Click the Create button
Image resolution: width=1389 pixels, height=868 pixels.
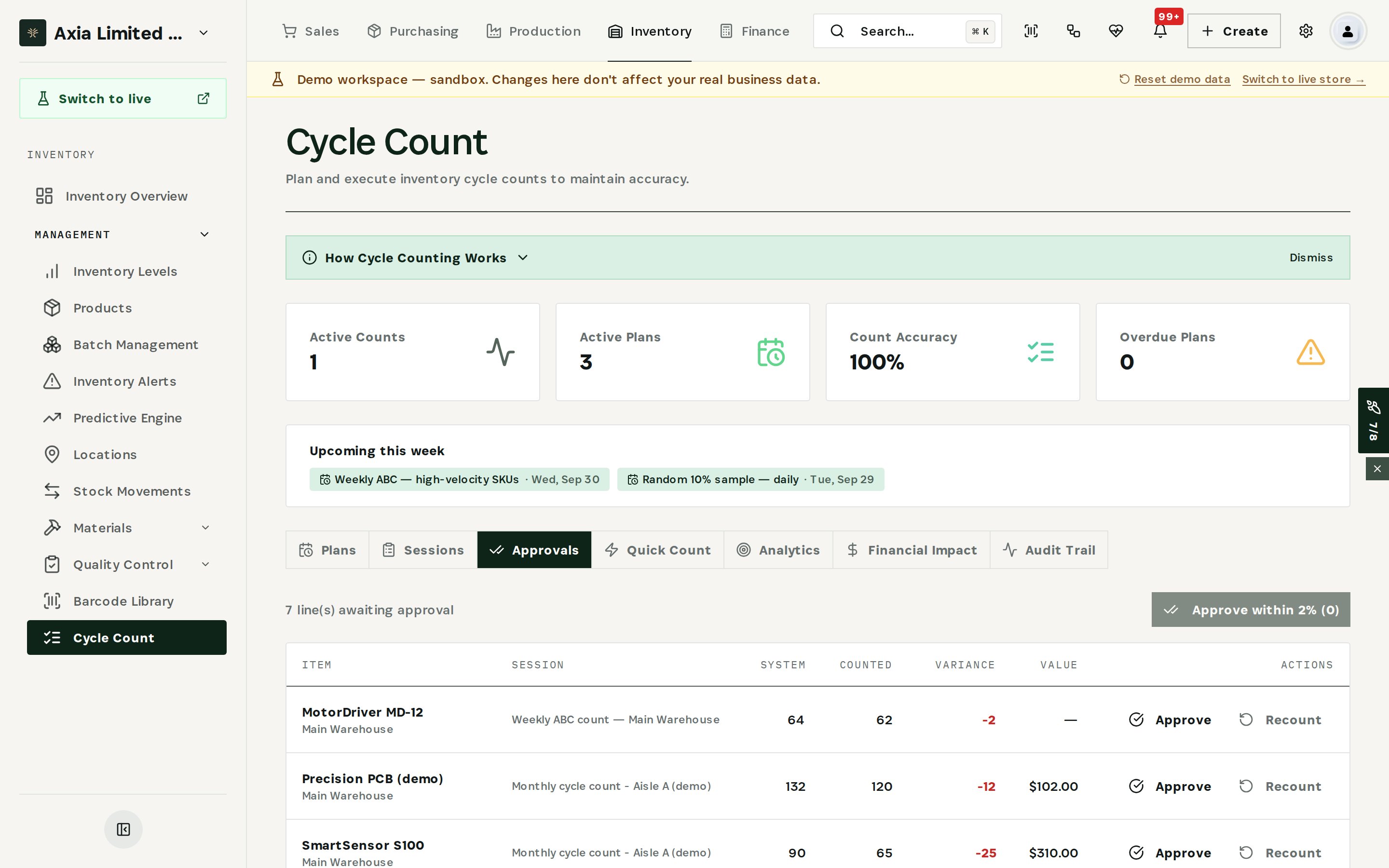[x=1234, y=31]
